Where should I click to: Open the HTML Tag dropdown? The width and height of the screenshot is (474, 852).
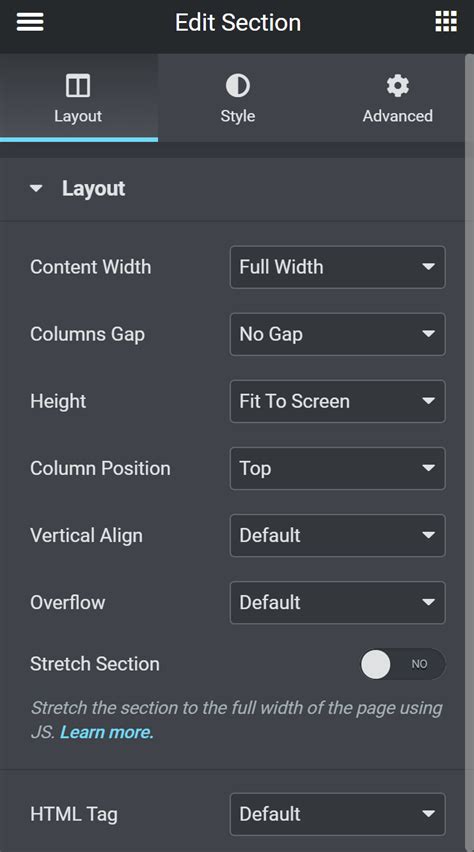click(338, 814)
